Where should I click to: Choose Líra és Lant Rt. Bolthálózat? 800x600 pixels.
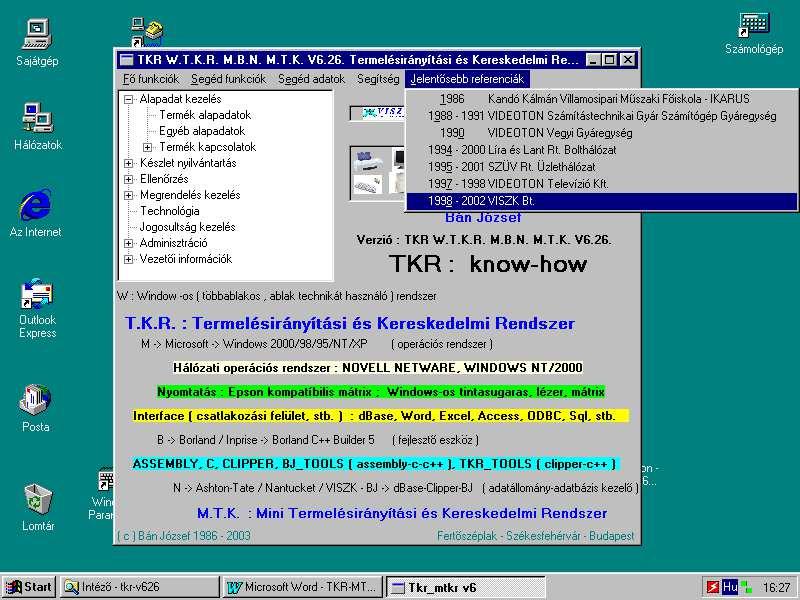(x=602, y=149)
